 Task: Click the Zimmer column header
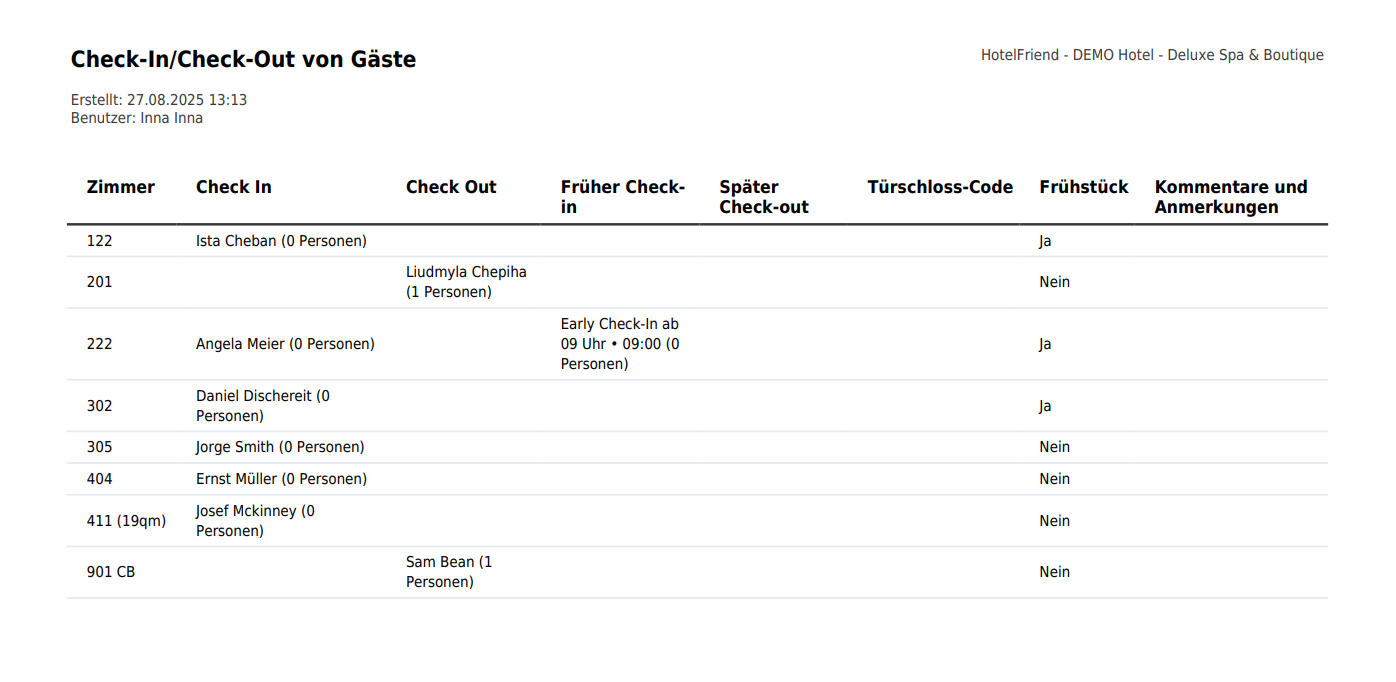[x=121, y=187]
